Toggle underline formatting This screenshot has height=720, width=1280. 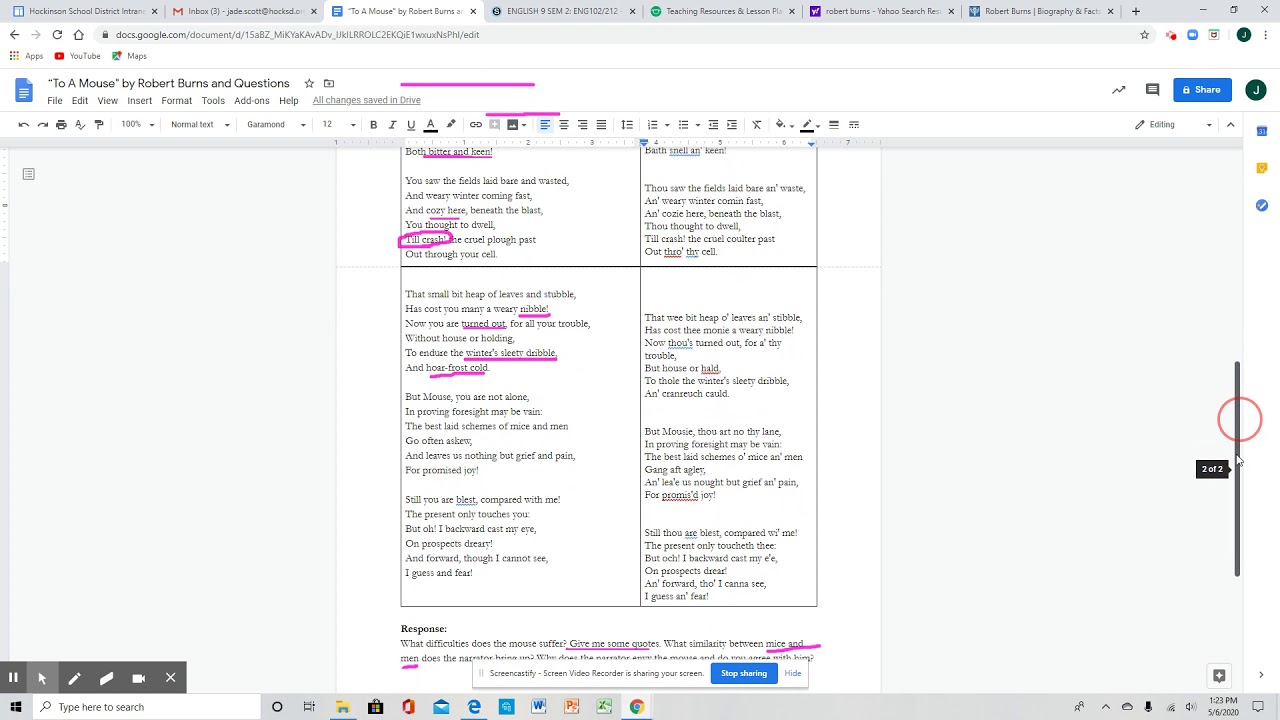[x=411, y=125]
